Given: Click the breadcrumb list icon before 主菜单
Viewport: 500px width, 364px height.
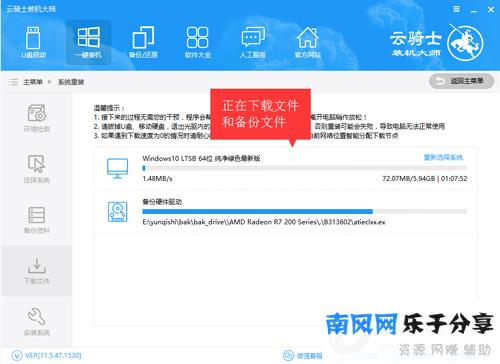Looking at the screenshot, I should 13,82.
